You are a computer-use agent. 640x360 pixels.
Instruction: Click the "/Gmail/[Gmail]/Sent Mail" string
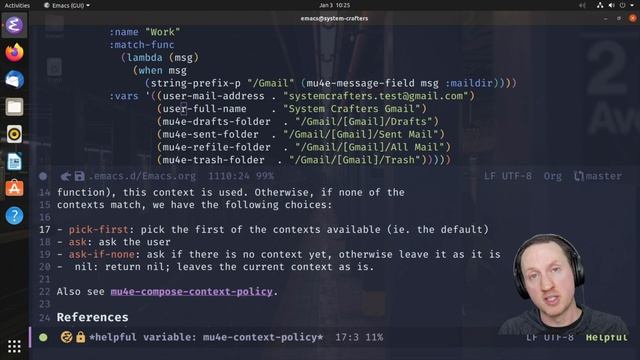(x=360, y=134)
